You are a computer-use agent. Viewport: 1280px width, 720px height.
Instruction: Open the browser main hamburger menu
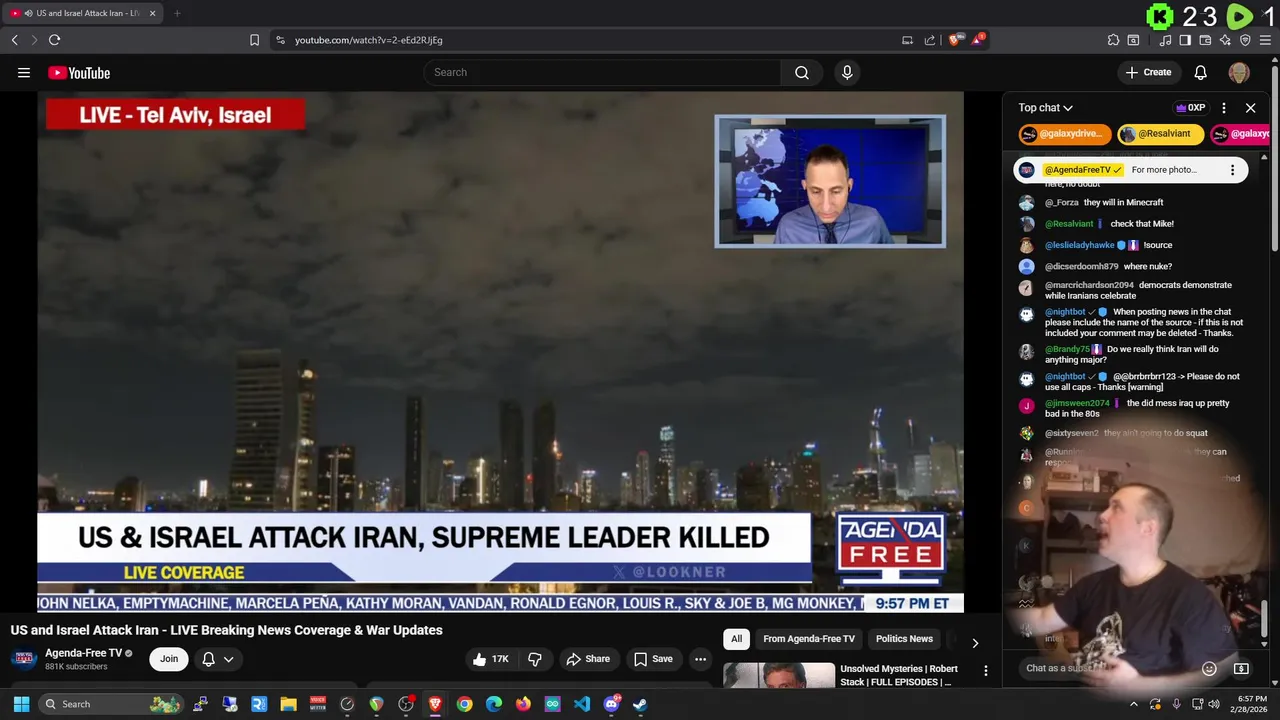(x=1266, y=40)
